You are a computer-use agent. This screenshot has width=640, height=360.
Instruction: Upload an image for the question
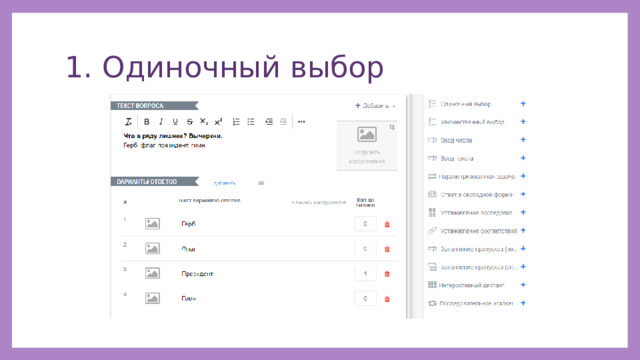367,146
